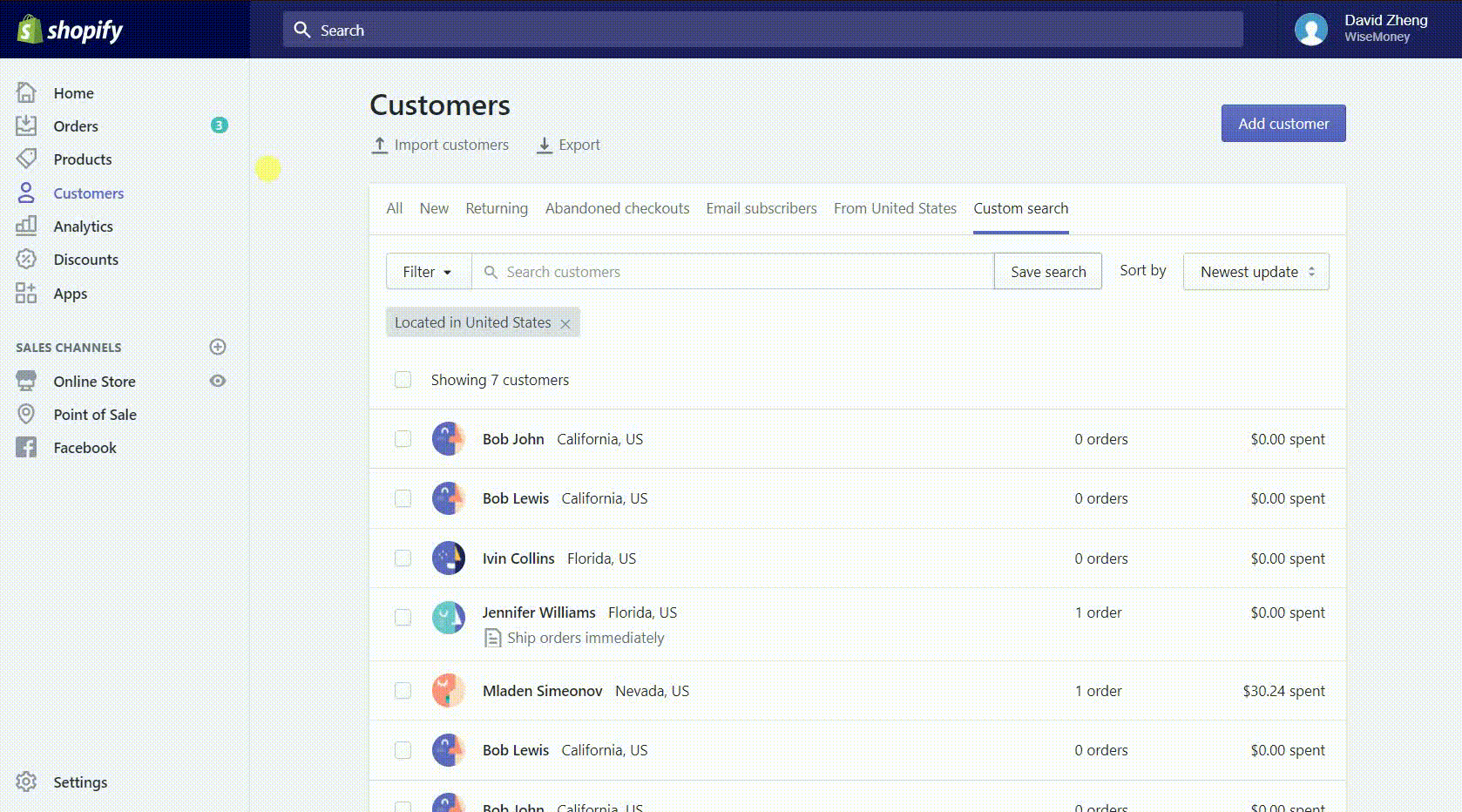The image size is (1462, 812).
Task: Click David Zheng's profile avatar
Action: [1310, 29]
